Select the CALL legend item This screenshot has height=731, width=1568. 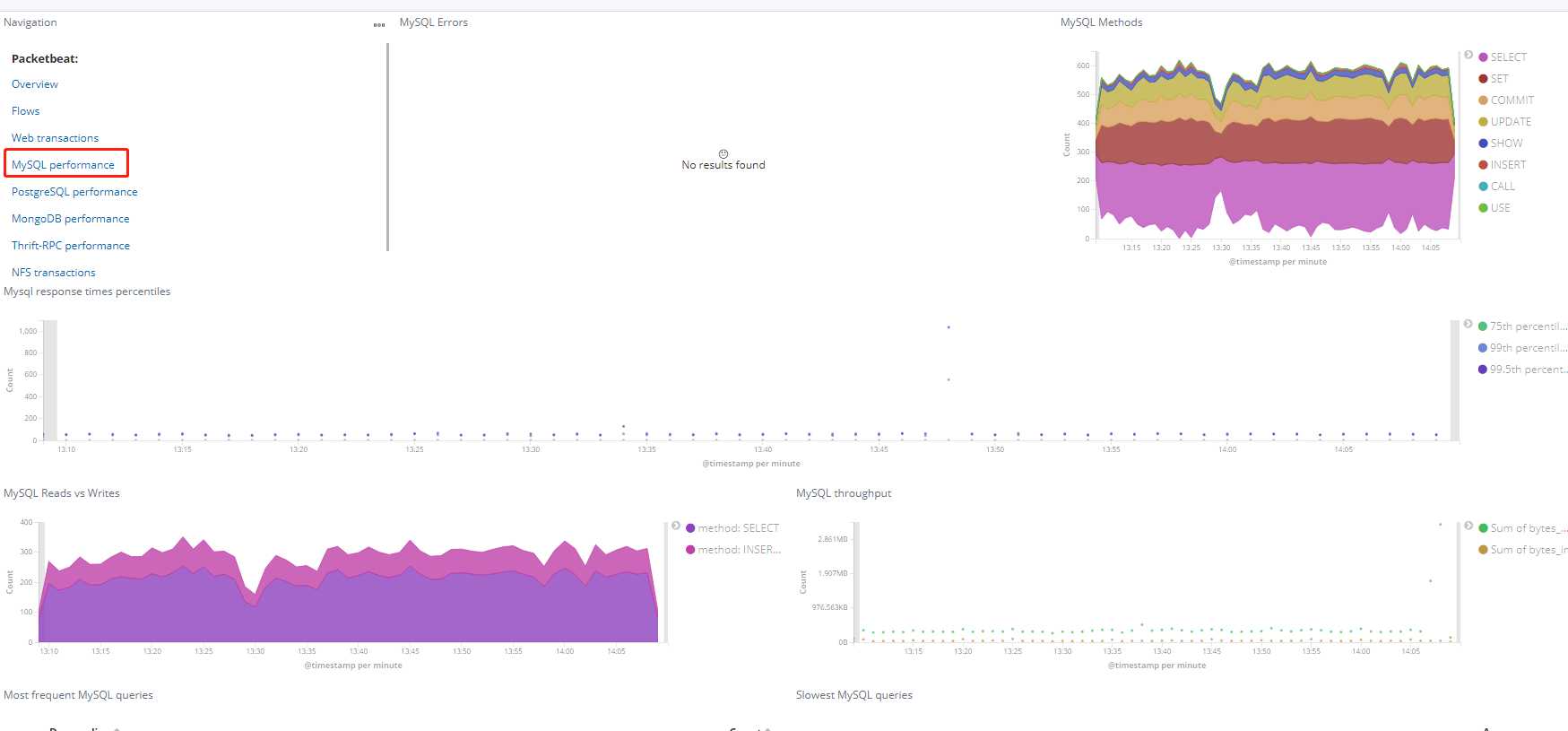[x=1497, y=187]
